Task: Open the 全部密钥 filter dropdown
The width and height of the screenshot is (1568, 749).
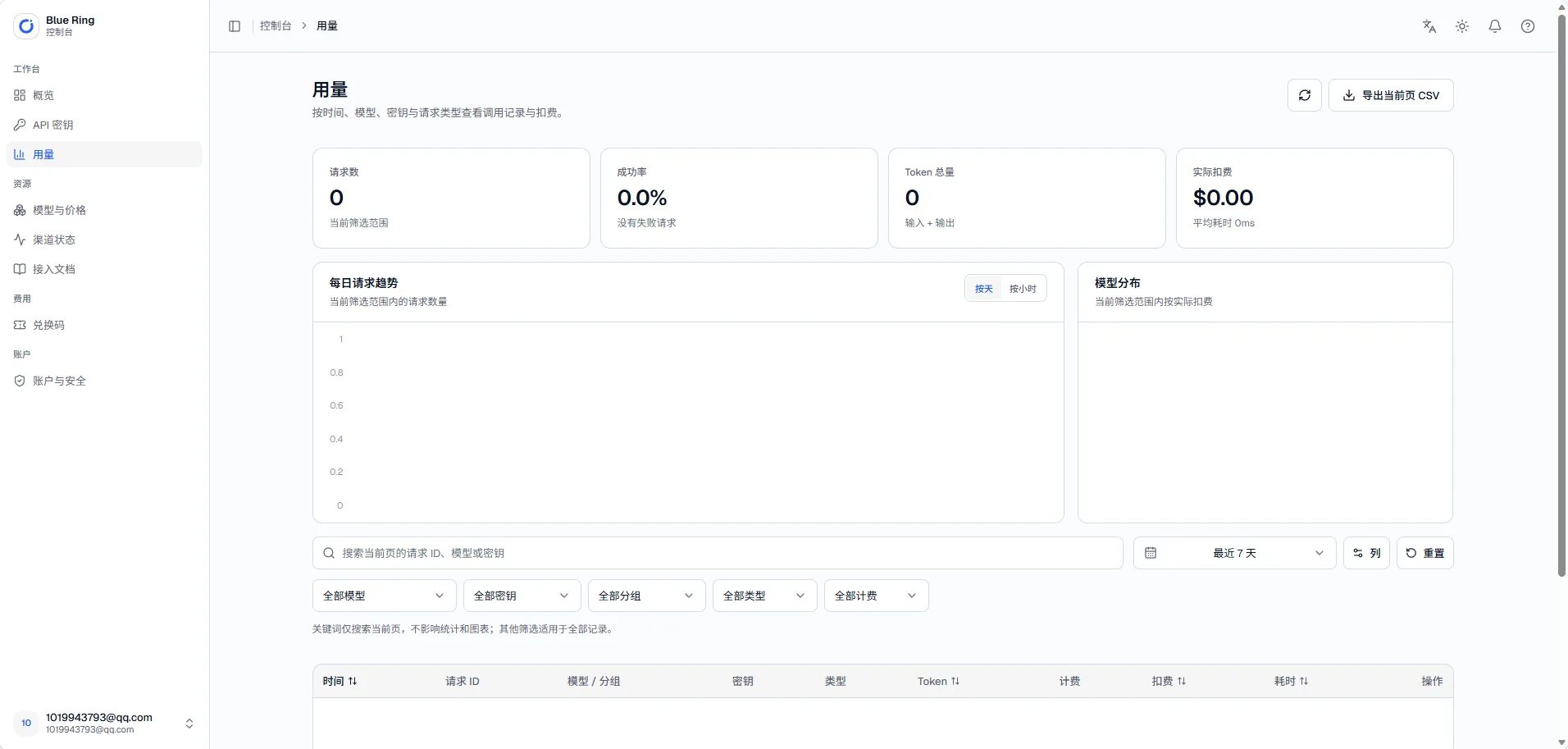Action: tap(522, 596)
